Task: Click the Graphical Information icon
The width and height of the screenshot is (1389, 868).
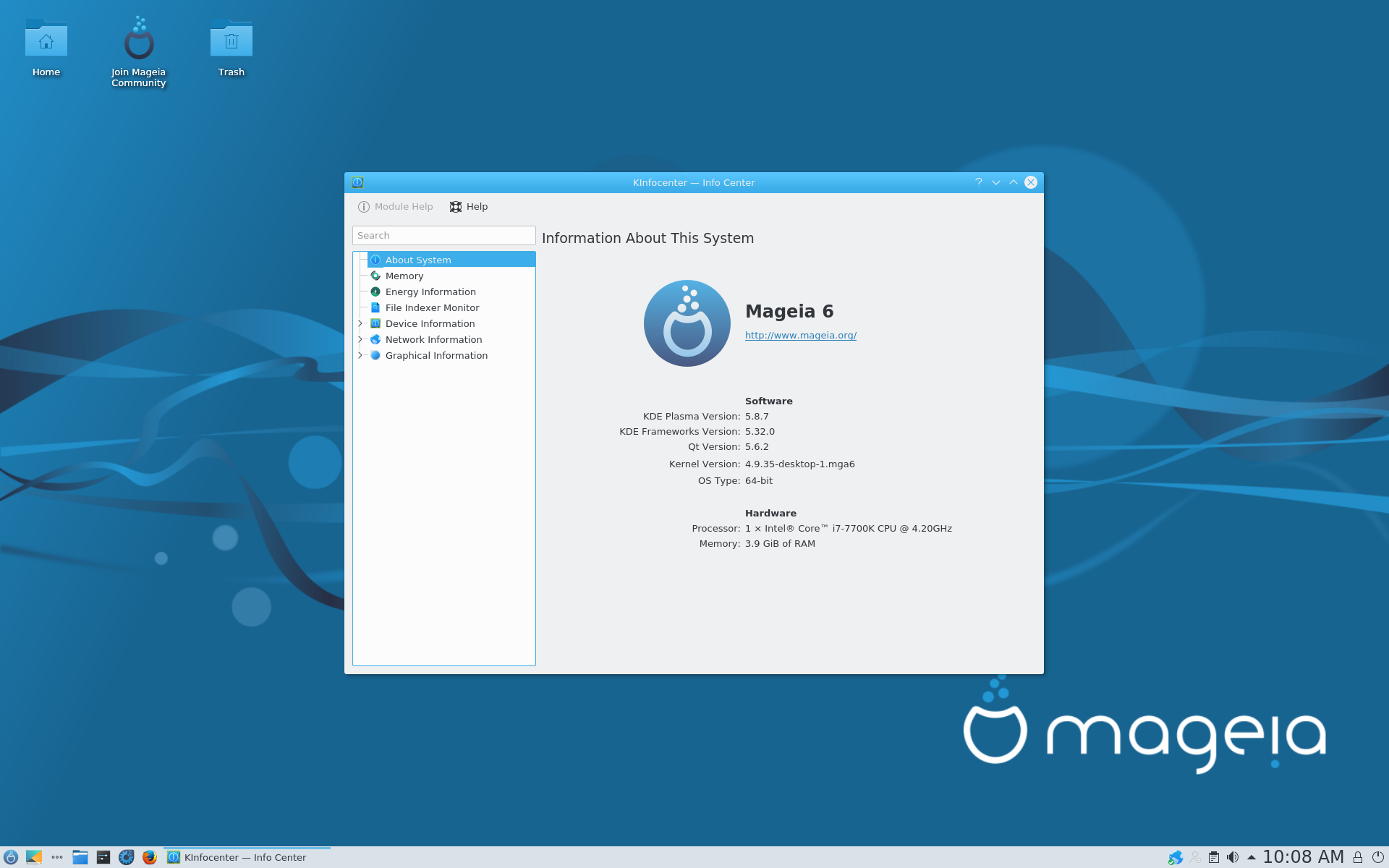Action: coord(375,355)
